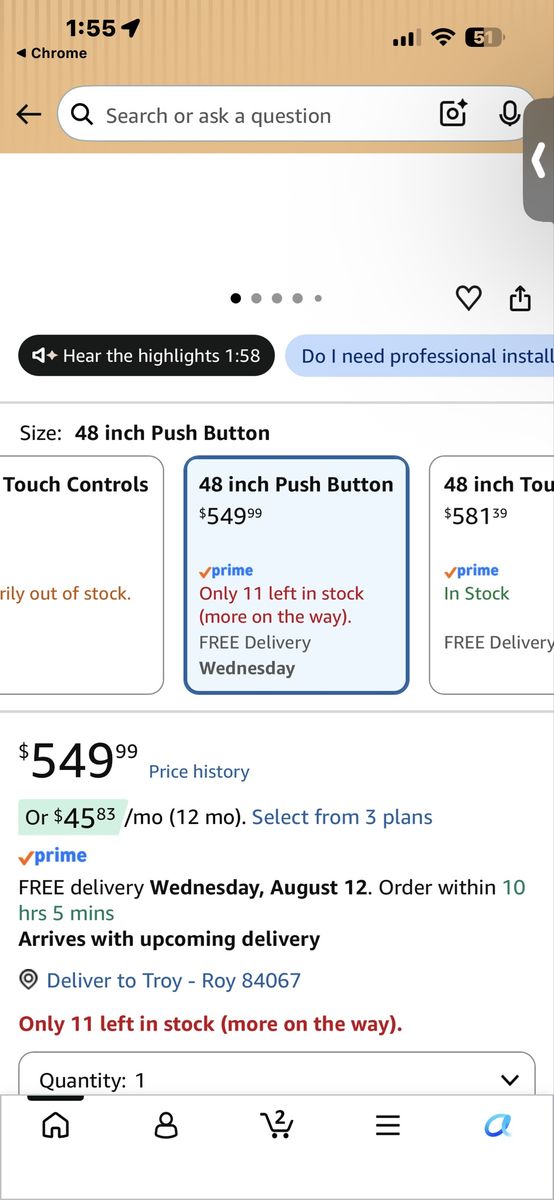Image resolution: width=554 pixels, height=1200 pixels.
Task: Launch the Alexa assistant icon
Action: [498, 1126]
